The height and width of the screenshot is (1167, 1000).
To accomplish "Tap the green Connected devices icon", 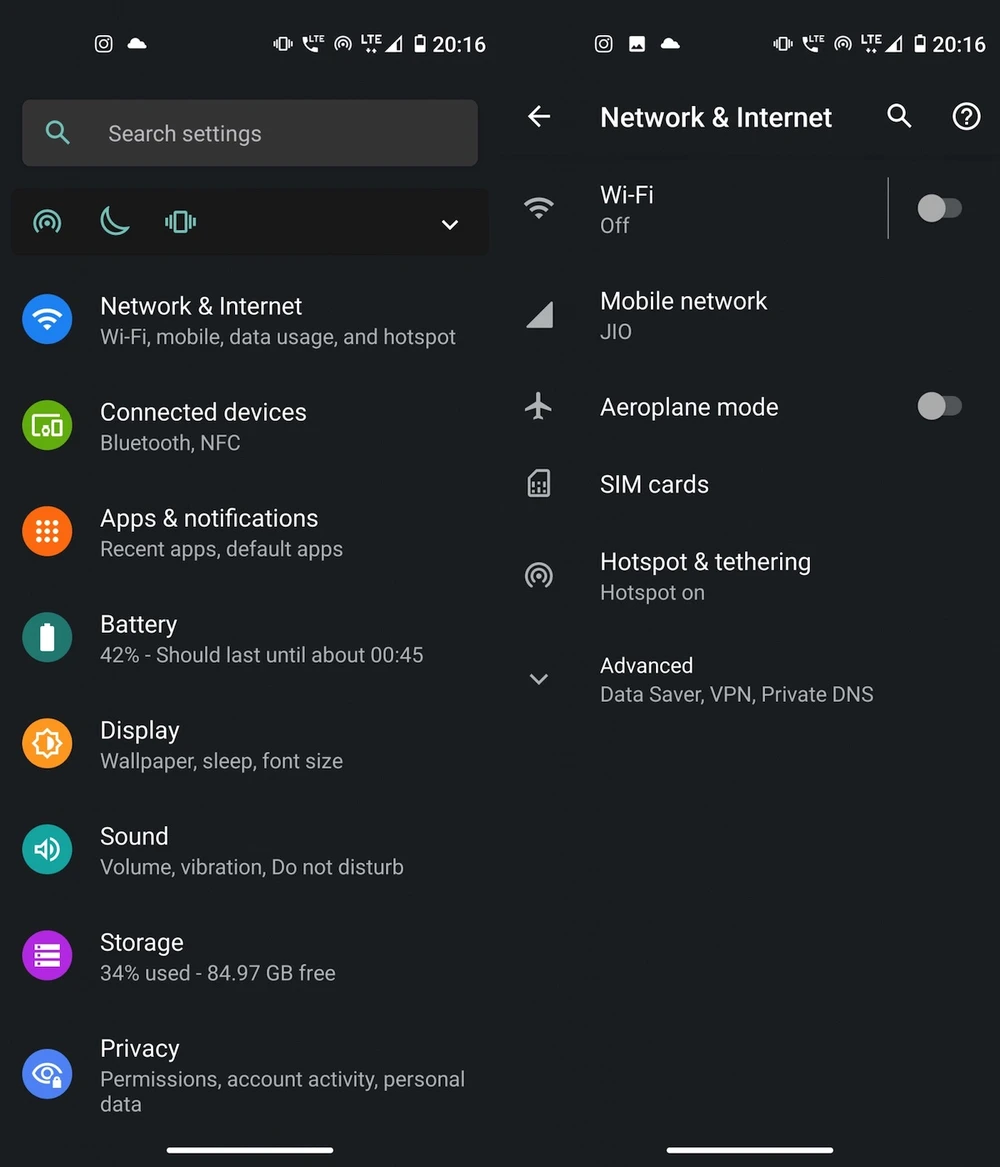I will pyautogui.click(x=47, y=425).
